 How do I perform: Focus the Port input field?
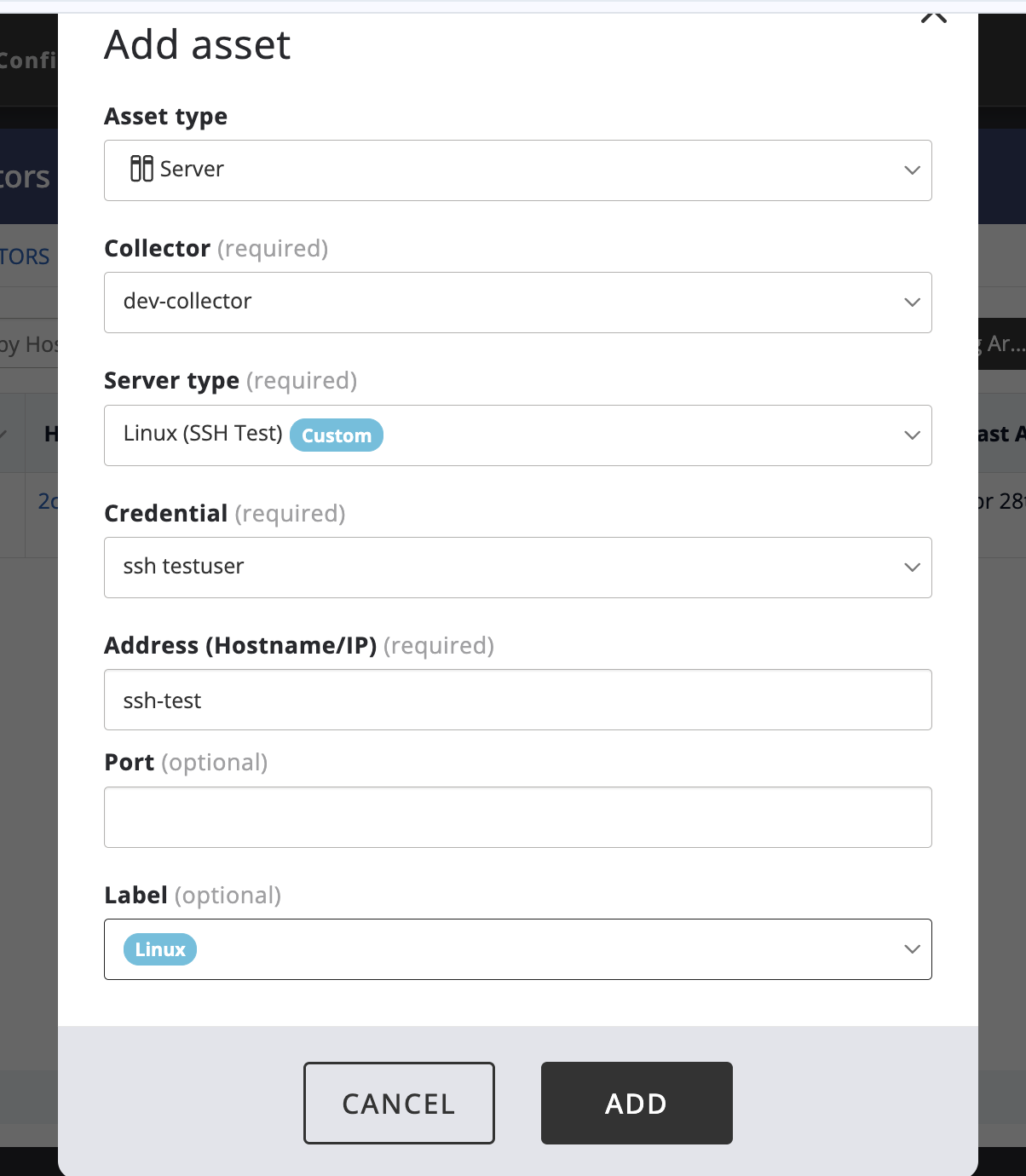click(x=518, y=817)
